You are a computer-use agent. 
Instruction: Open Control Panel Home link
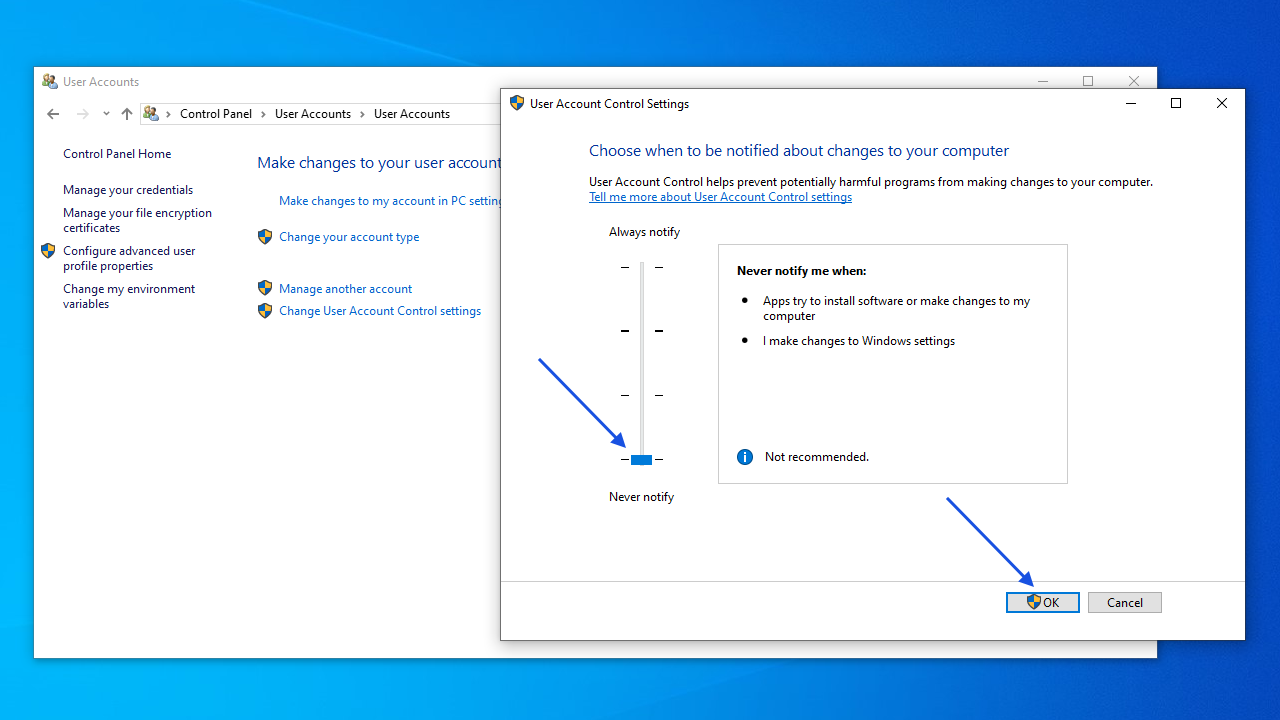tap(117, 154)
